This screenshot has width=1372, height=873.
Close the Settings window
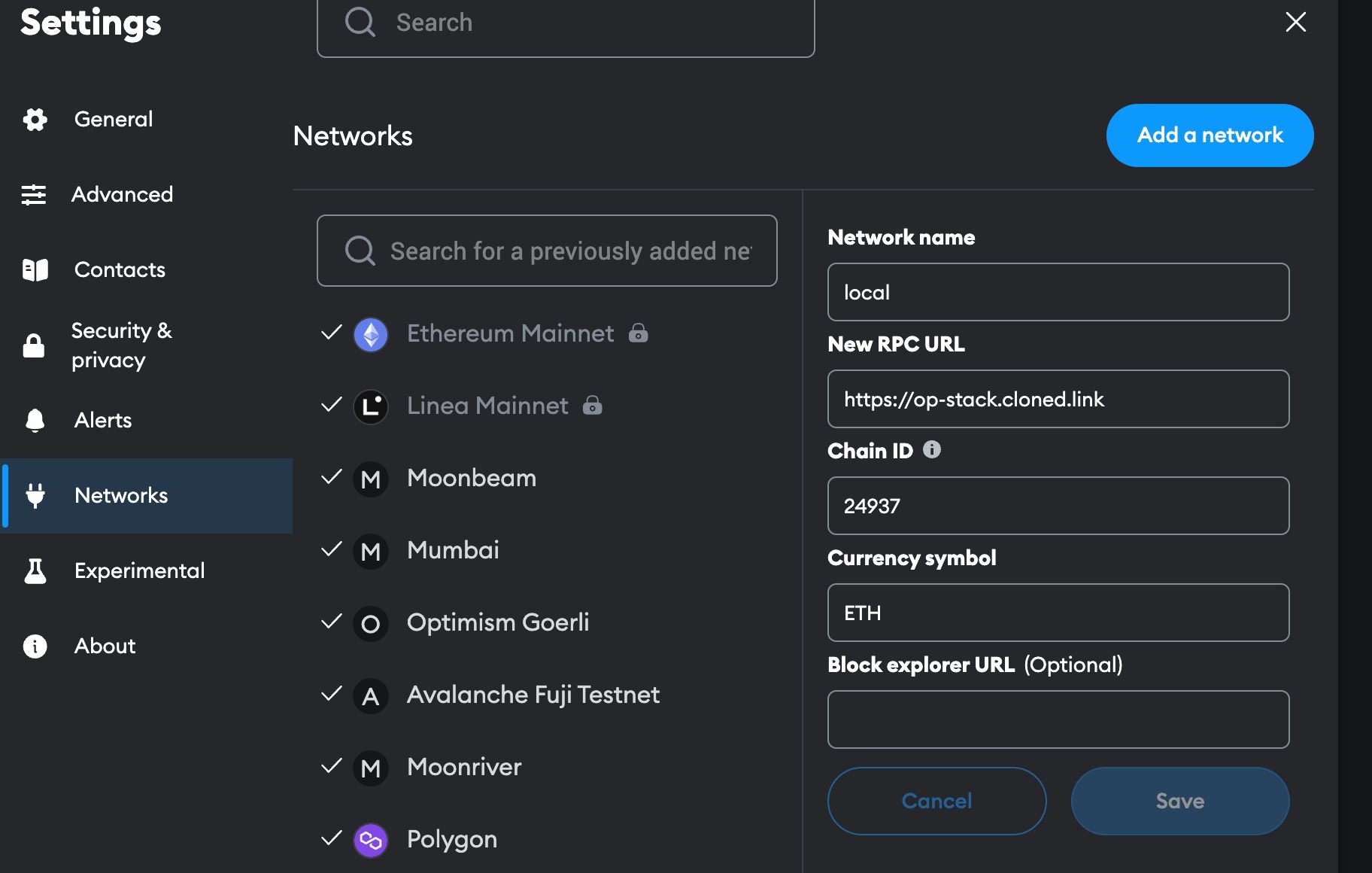pos(1295,22)
